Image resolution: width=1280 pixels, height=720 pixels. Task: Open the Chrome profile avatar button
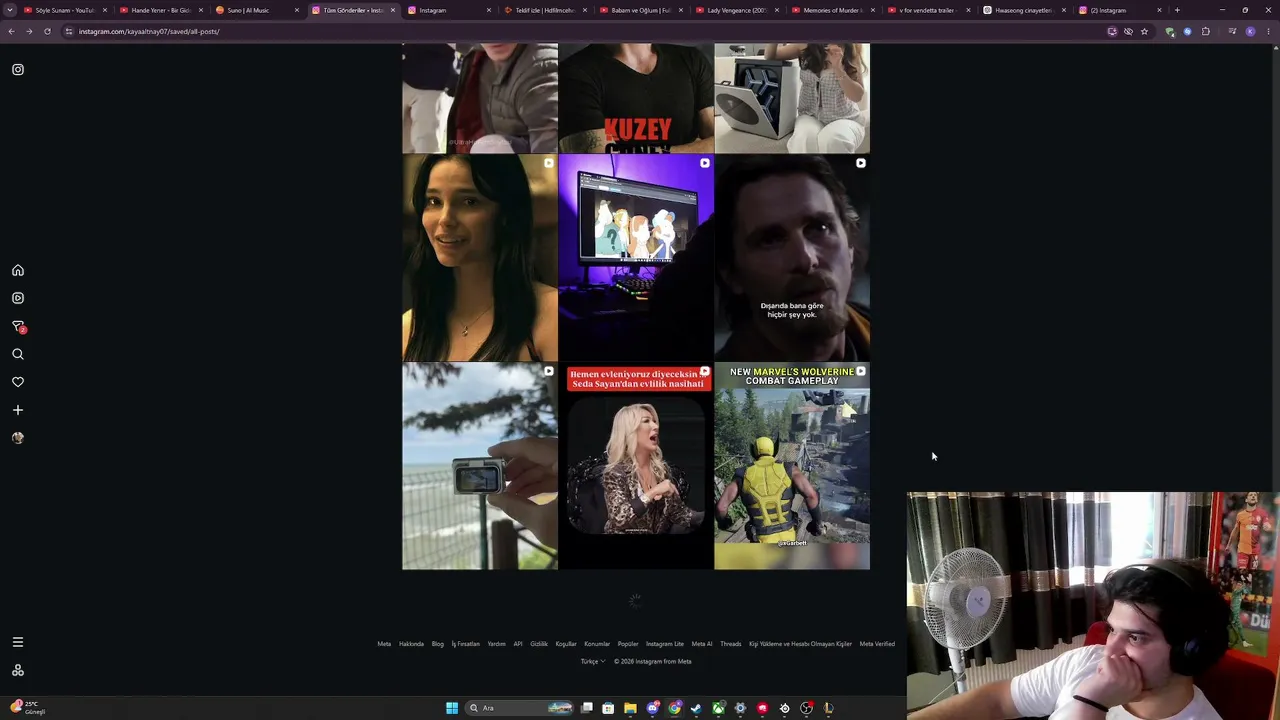1250,31
